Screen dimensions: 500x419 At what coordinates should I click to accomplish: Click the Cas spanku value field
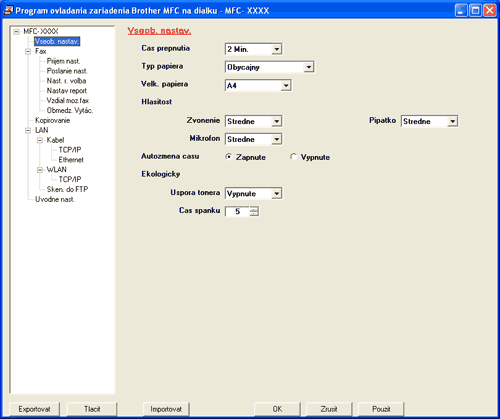click(238, 211)
